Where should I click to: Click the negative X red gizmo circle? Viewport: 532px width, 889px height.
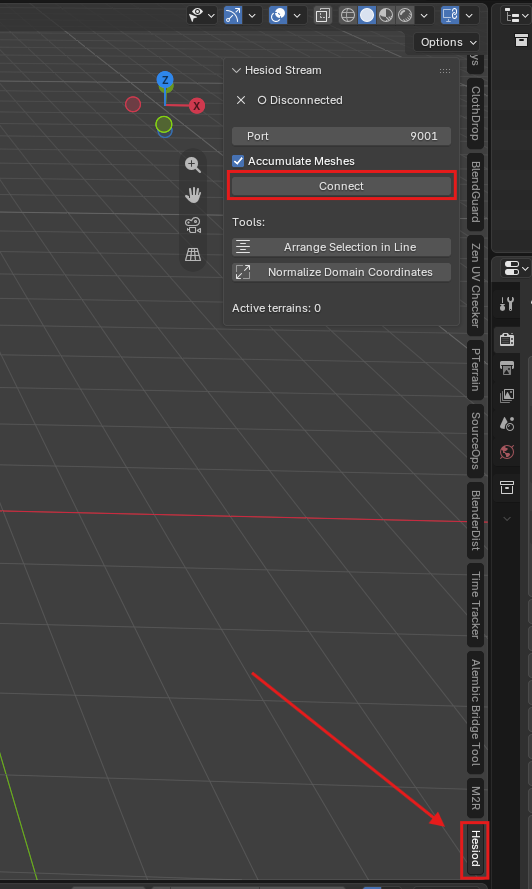pyautogui.click(x=133, y=104)
